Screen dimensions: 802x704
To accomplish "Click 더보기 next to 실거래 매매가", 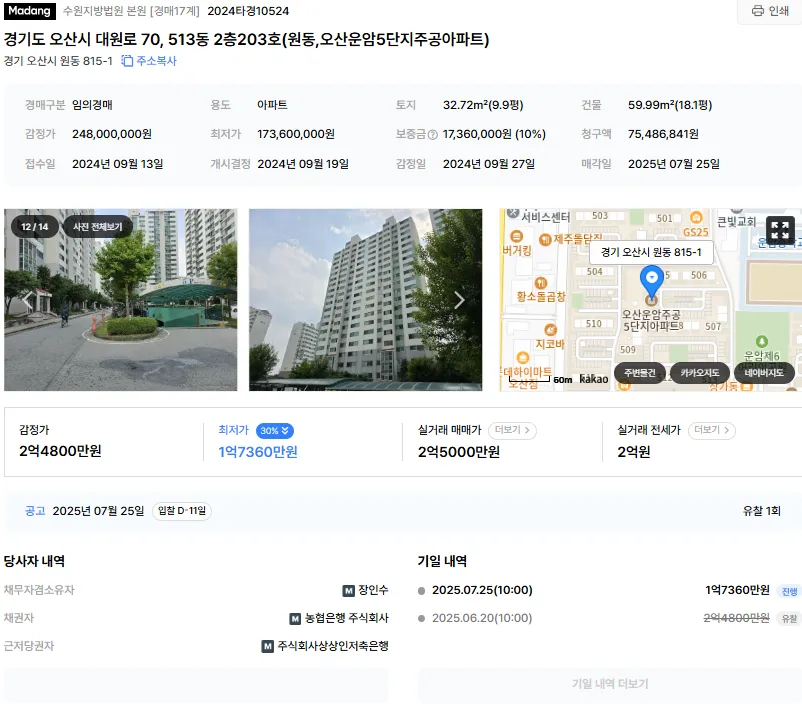I will tap(512, 430).
